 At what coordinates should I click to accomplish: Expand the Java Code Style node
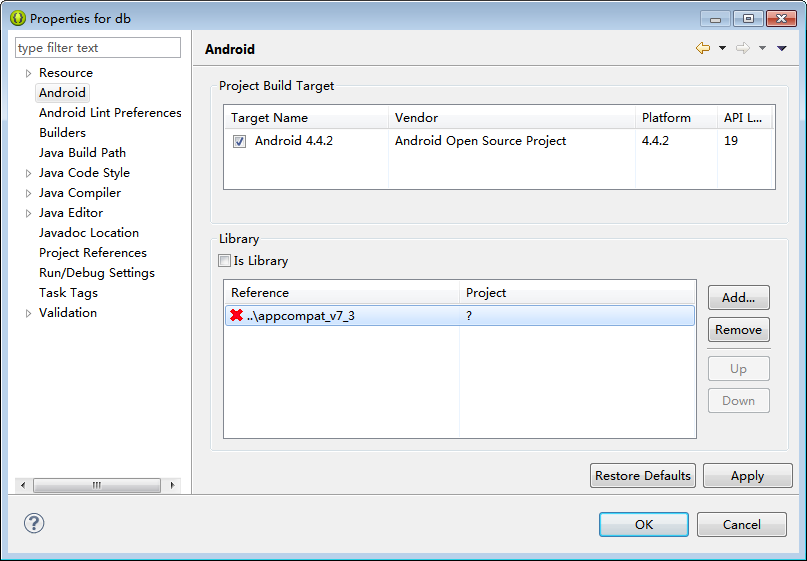click(x=28, y=173)
